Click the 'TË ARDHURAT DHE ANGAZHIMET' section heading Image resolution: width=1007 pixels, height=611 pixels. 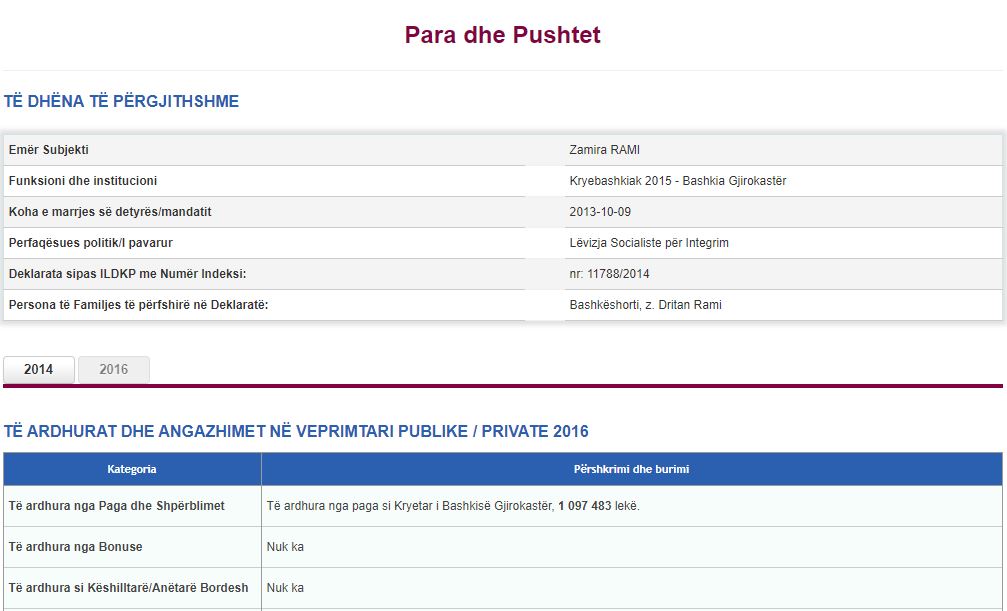tap(296, 432)
